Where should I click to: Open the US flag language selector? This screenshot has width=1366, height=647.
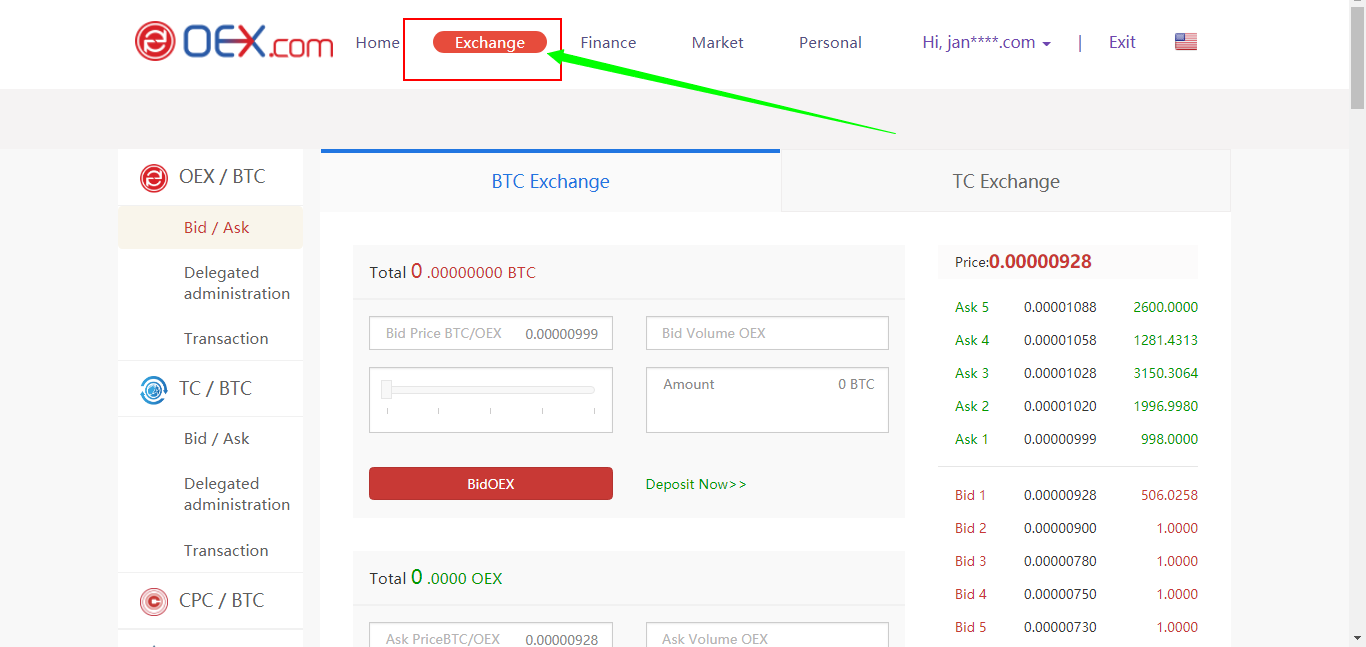[1186, 42]
